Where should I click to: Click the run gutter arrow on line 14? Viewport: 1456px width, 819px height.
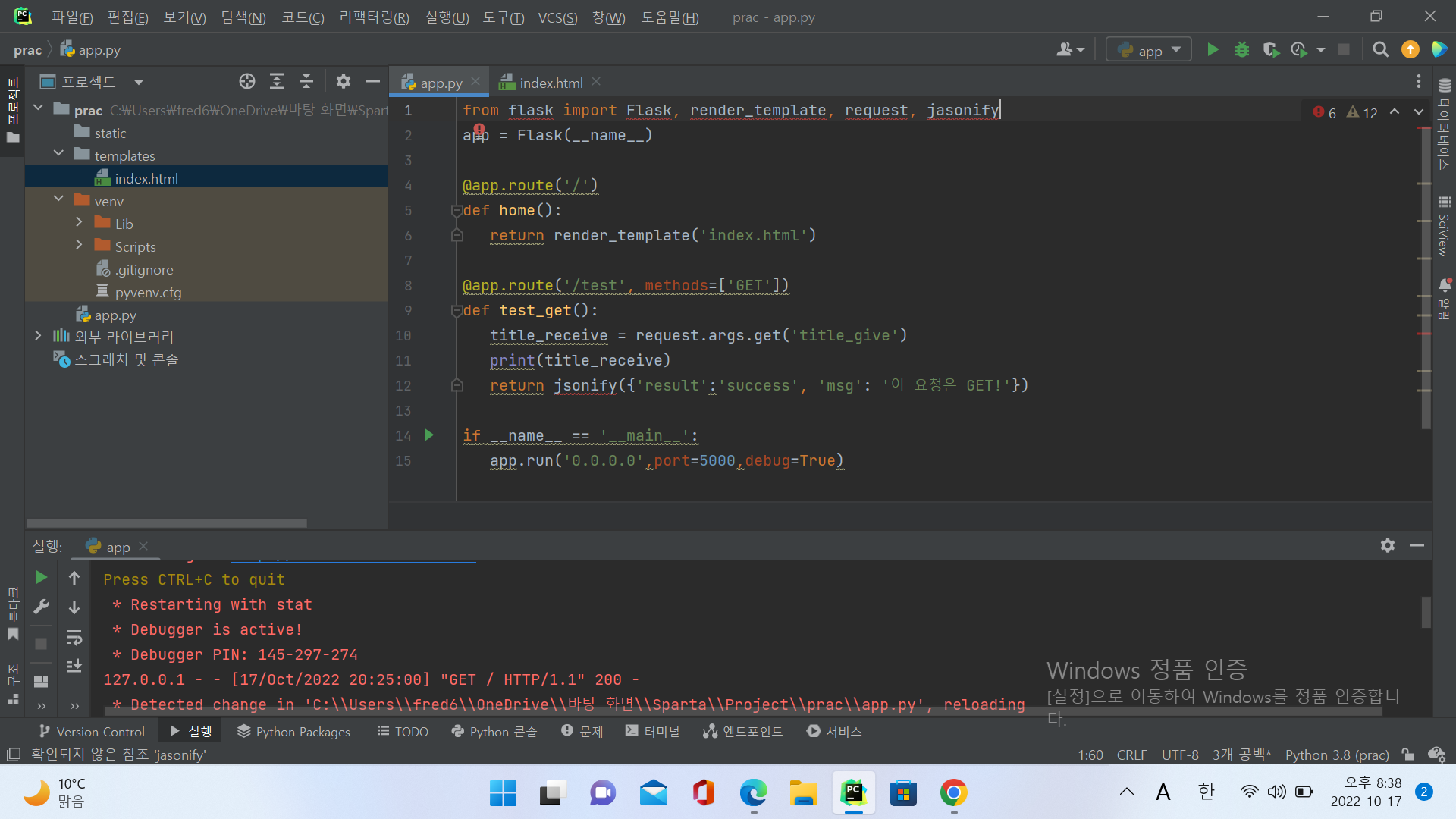click(x=429, y=435)
